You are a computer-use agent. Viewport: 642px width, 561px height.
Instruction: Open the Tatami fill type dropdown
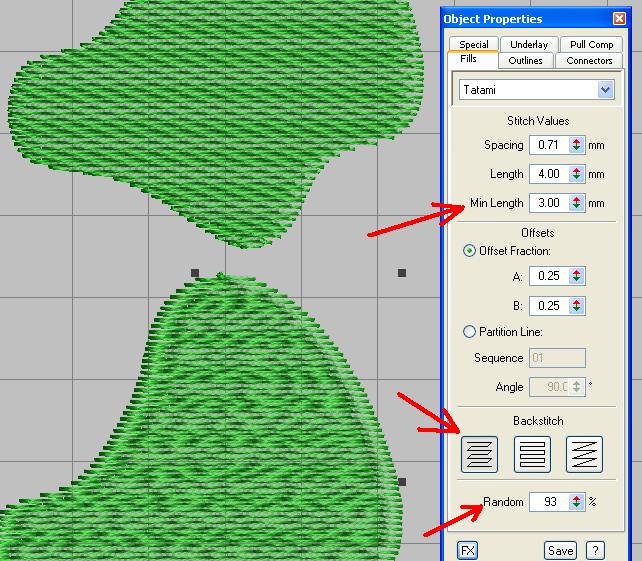click(x=605, y=90)
